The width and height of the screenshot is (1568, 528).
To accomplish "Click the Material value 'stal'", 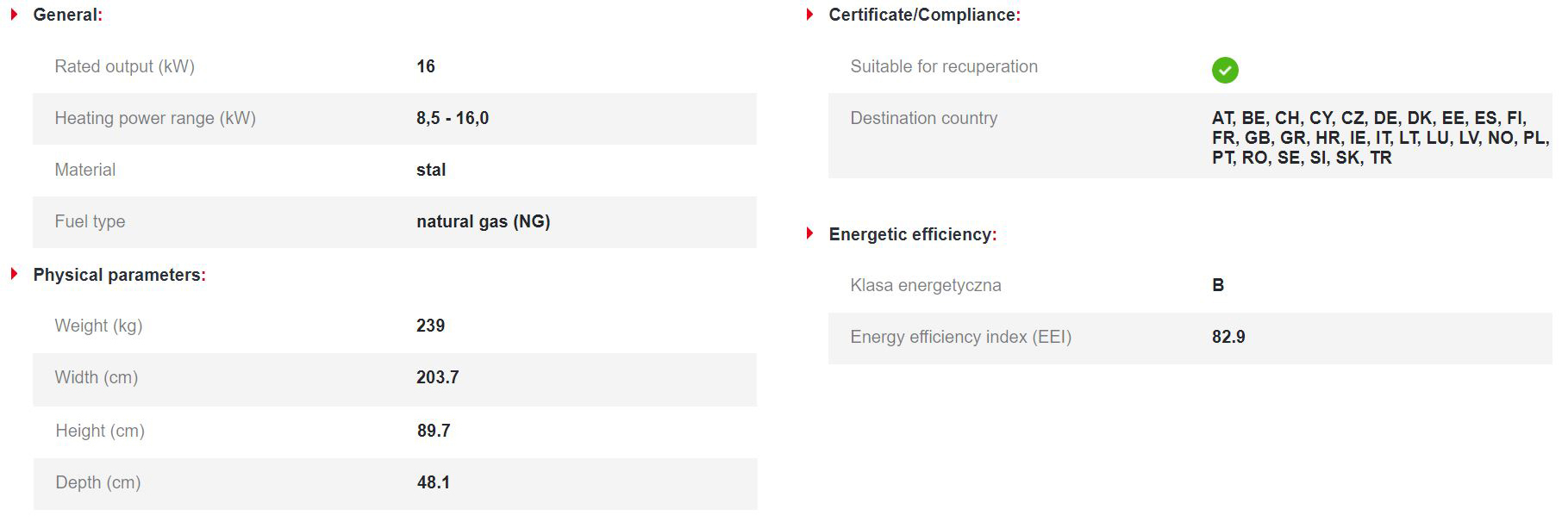I will pos(430,170).
